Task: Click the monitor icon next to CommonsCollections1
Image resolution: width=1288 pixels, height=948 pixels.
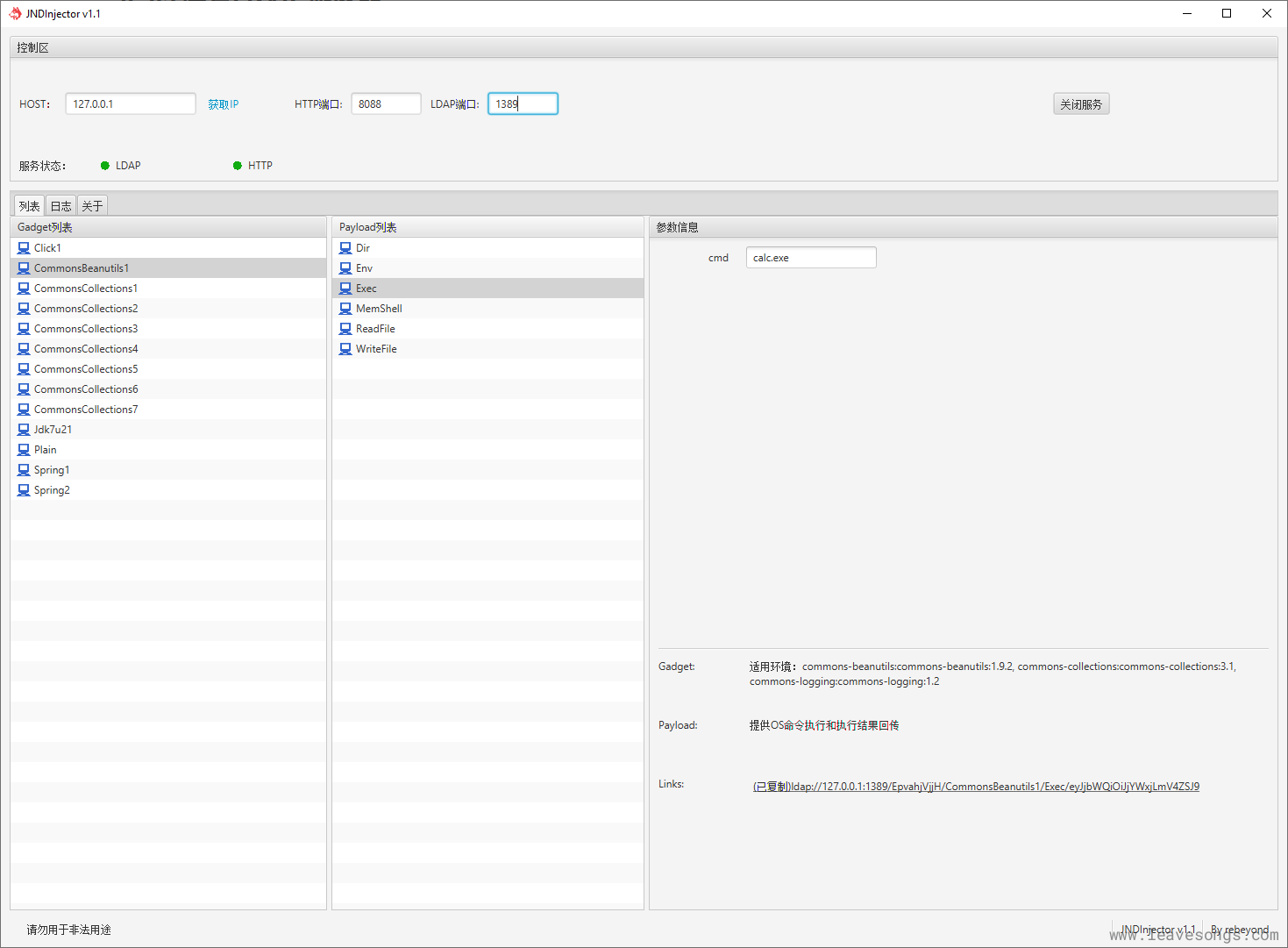Action: pyautogui.click(x=24, y=289)
